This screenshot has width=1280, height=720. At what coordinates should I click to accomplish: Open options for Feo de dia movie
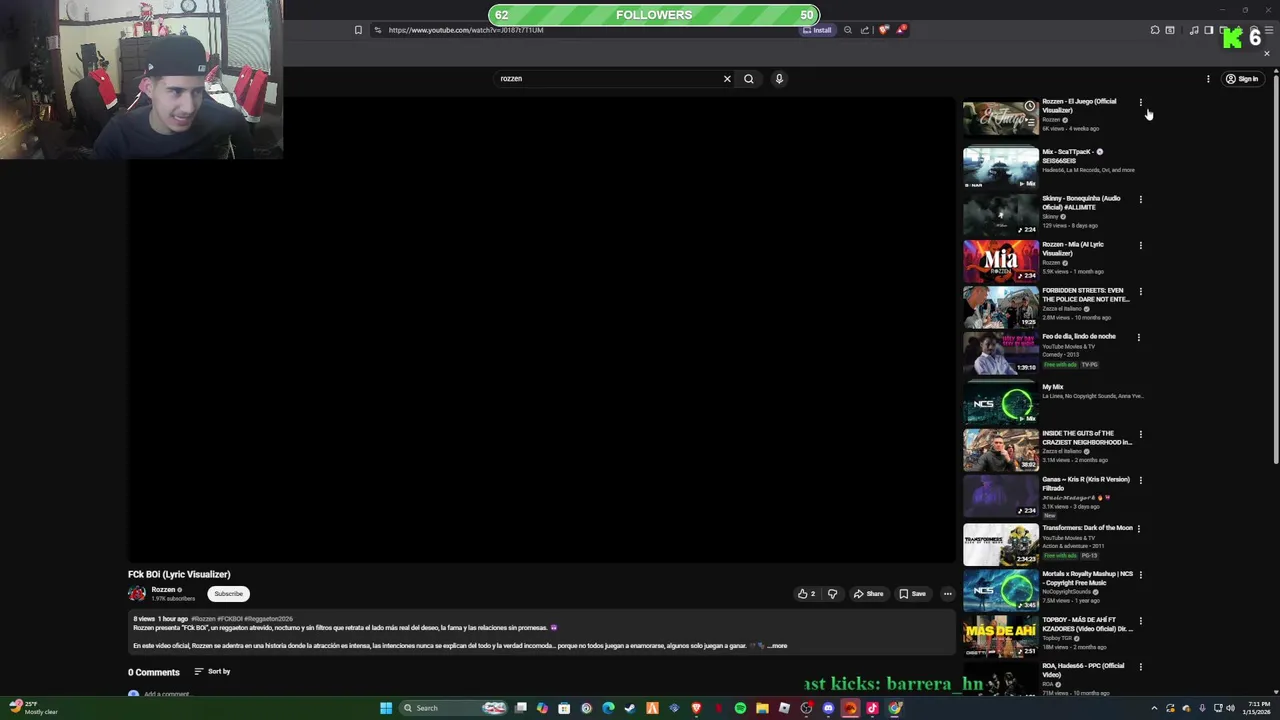click(1140, 337)
